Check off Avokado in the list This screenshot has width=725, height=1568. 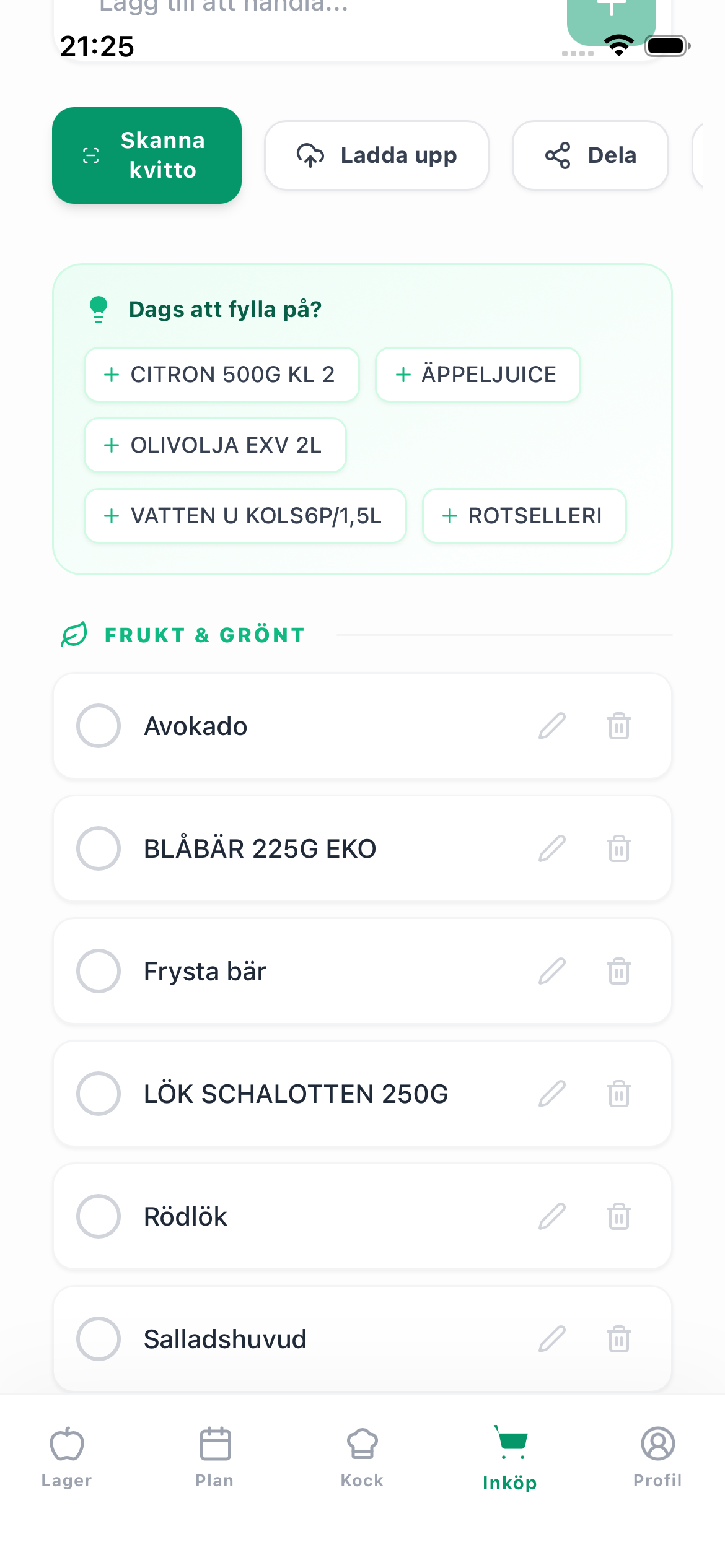click(x=99, y=726)
